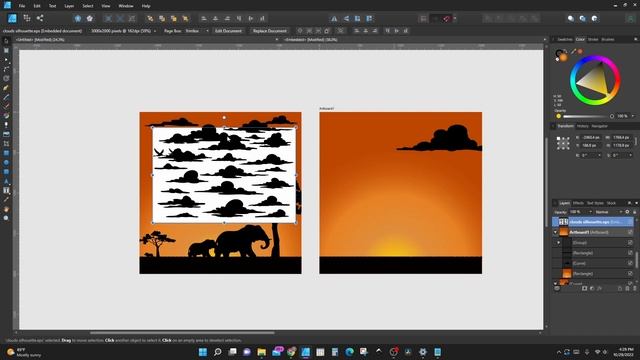Select transform anchor point top-left
This screenshot has height=360, width=640.
tap(558, 138)
